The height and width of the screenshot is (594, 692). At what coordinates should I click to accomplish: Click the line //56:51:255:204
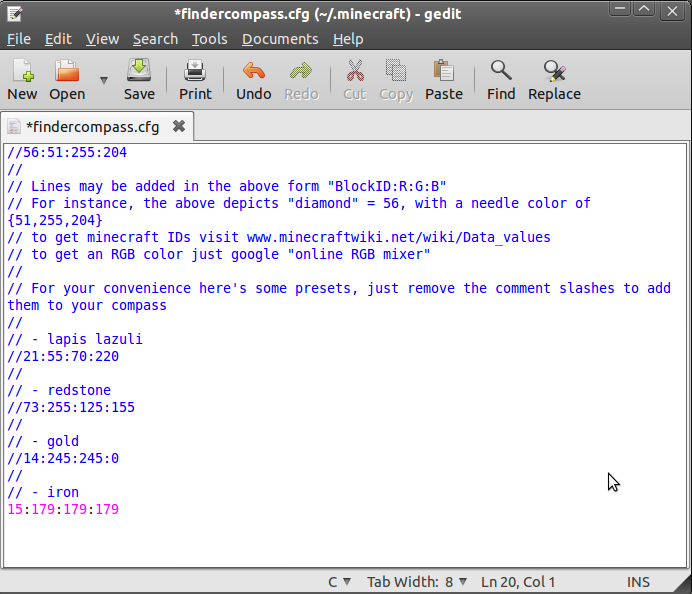point(67,152)
